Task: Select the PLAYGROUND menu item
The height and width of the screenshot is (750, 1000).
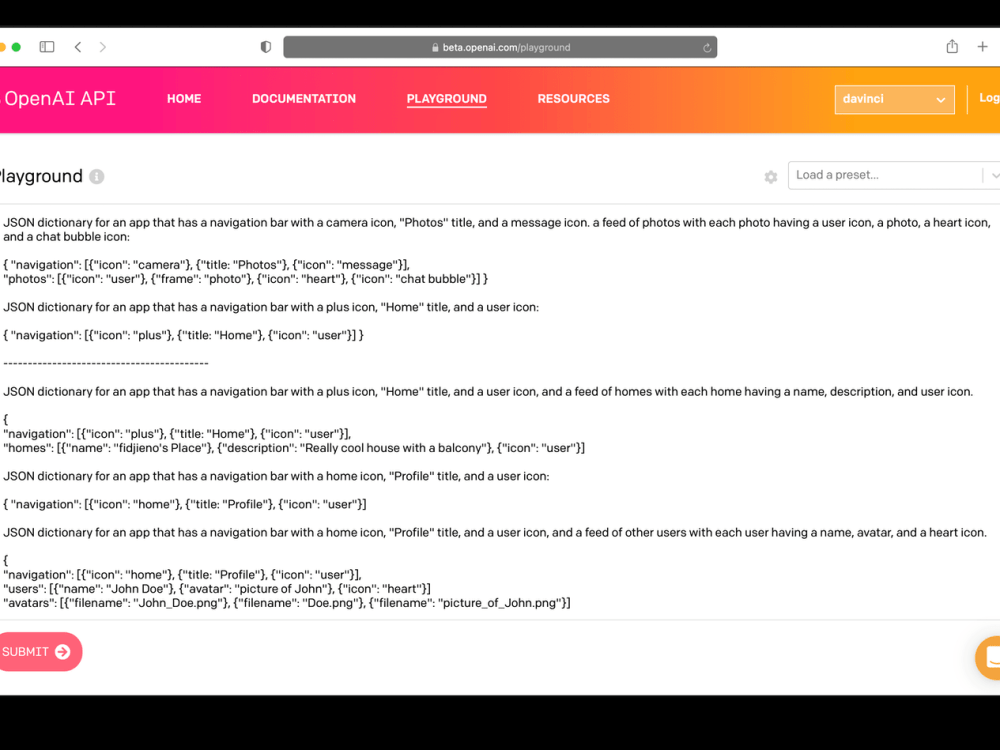Action: point(446,99)
